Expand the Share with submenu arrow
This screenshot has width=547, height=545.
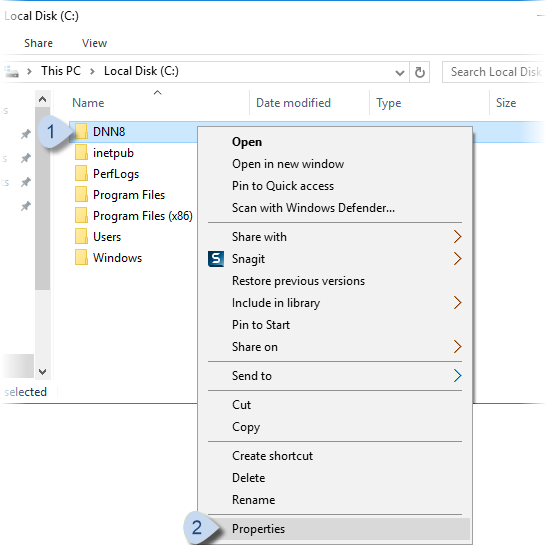[x=457, y=237]
